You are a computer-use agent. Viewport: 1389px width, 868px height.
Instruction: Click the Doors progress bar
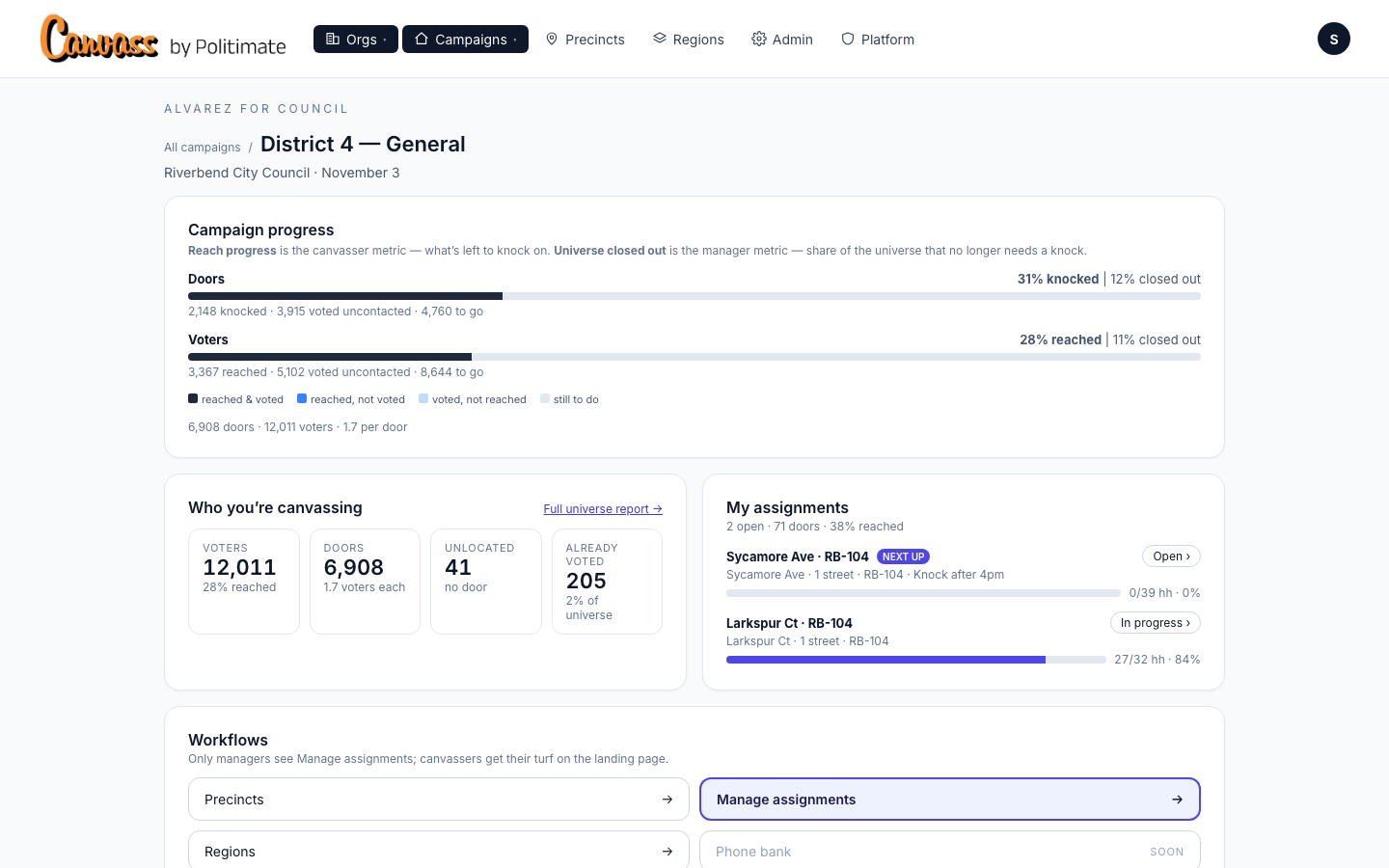694,296
